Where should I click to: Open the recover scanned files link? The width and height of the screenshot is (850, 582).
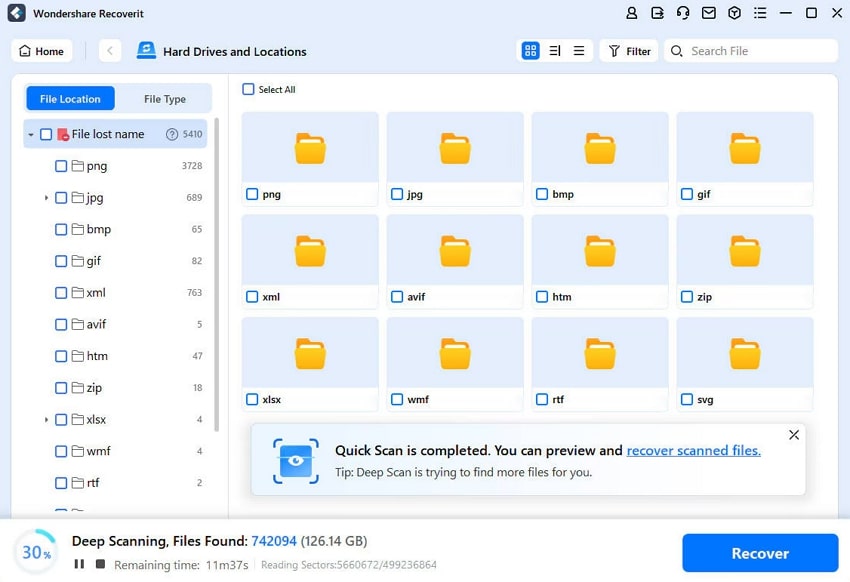click(694, 450)
